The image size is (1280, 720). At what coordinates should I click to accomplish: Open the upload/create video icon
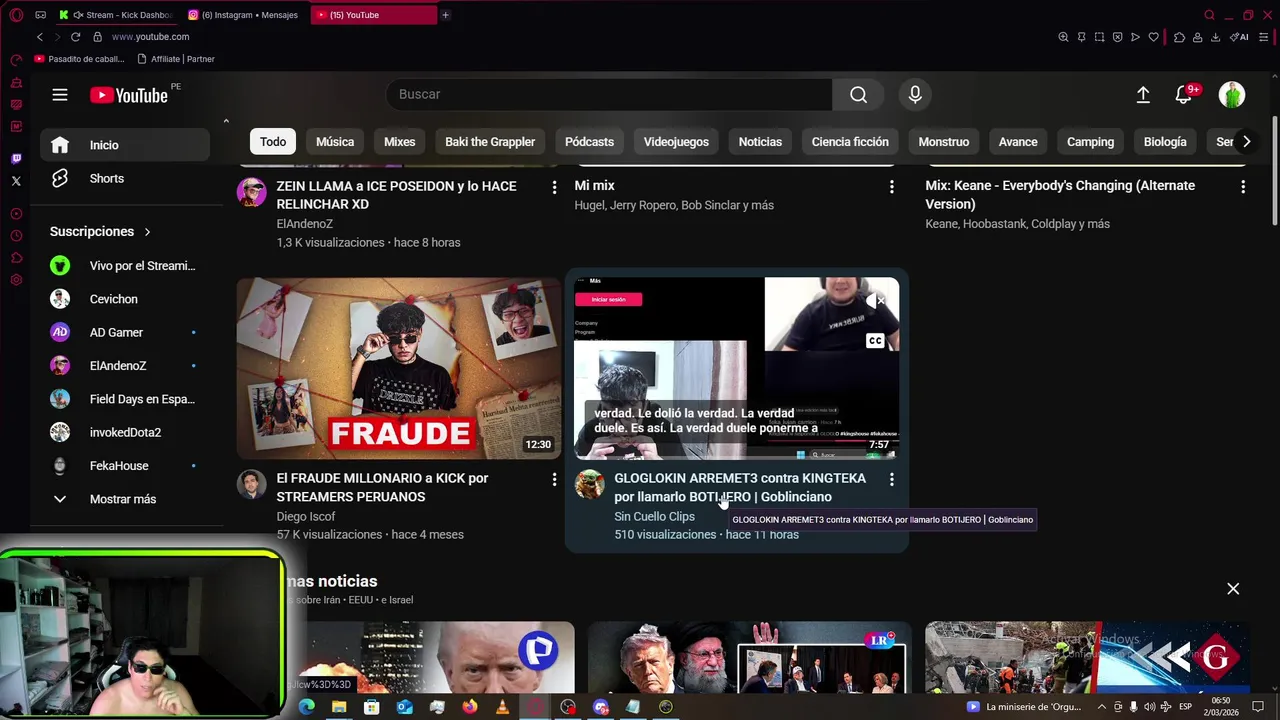tap(1143, 94)
